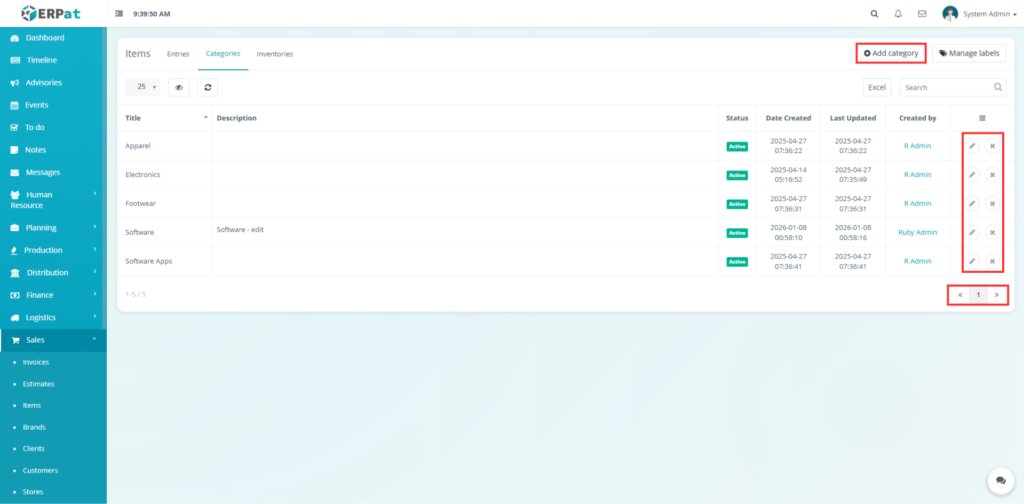Image resolution: width=1024 pixels, height=504 pixels.
Task: Open the System Admin user dropdown
Action: click(965, 14)
